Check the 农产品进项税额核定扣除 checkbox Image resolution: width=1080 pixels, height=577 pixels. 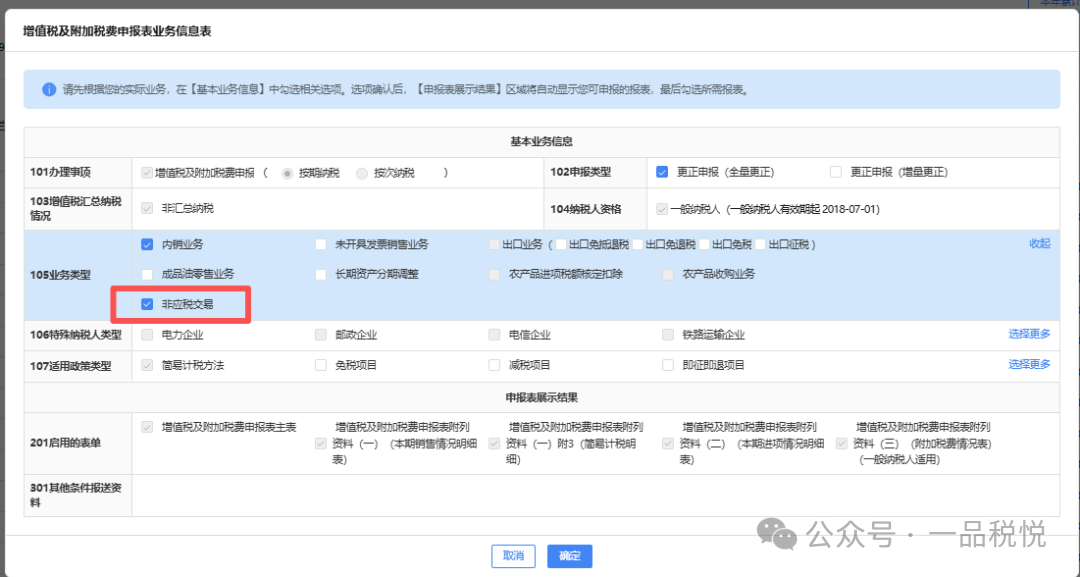pyautogui.click(x=494, y=274)
